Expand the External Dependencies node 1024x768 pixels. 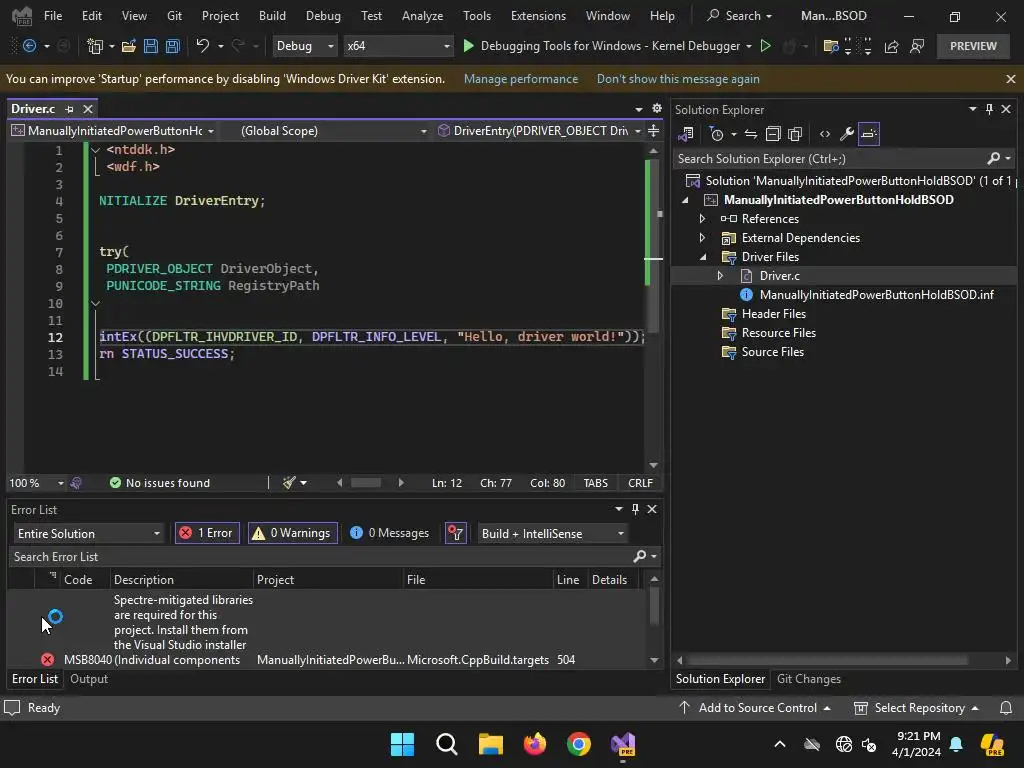coord(703,238)
